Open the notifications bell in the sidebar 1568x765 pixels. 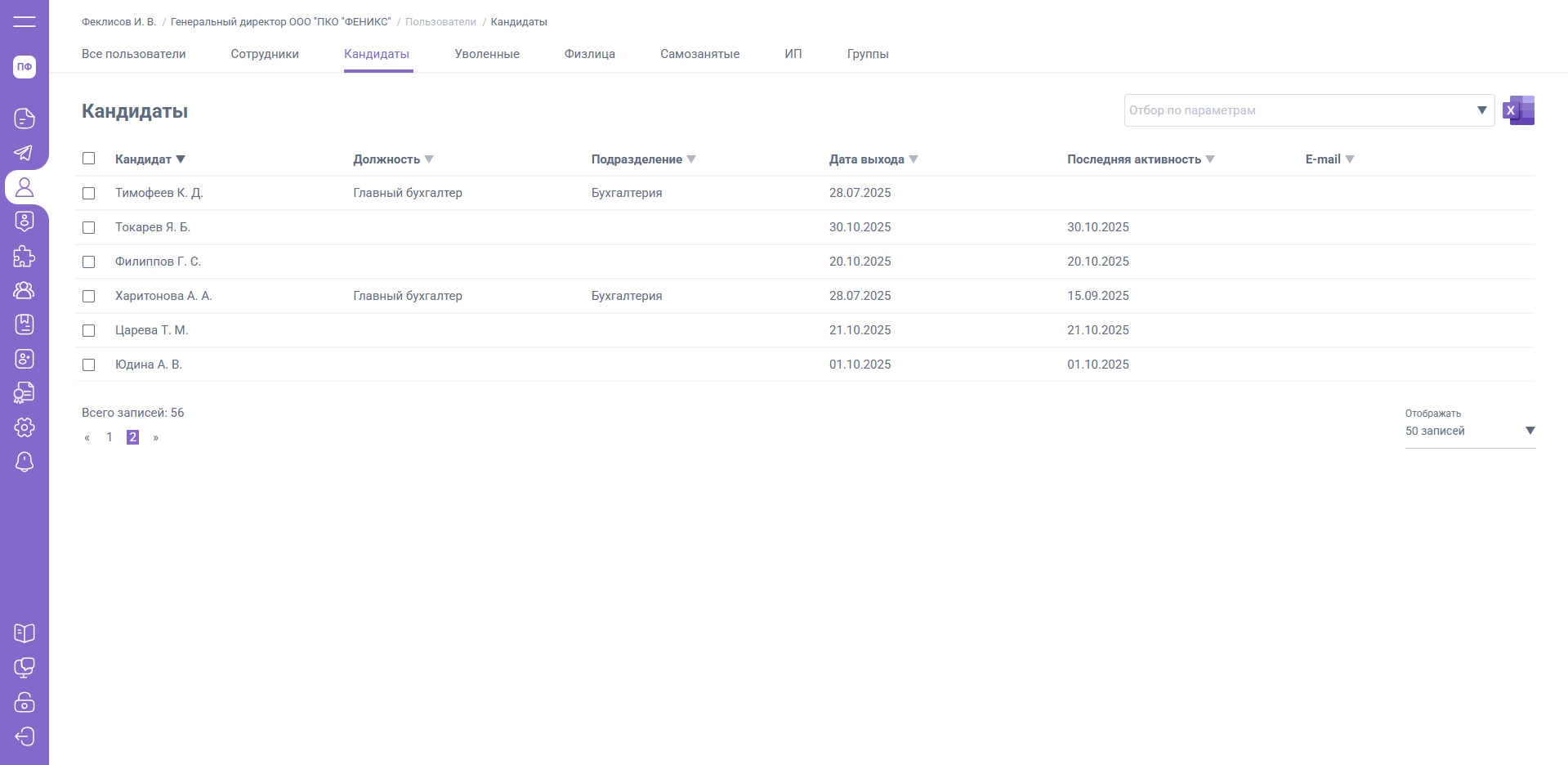(25, 462)
